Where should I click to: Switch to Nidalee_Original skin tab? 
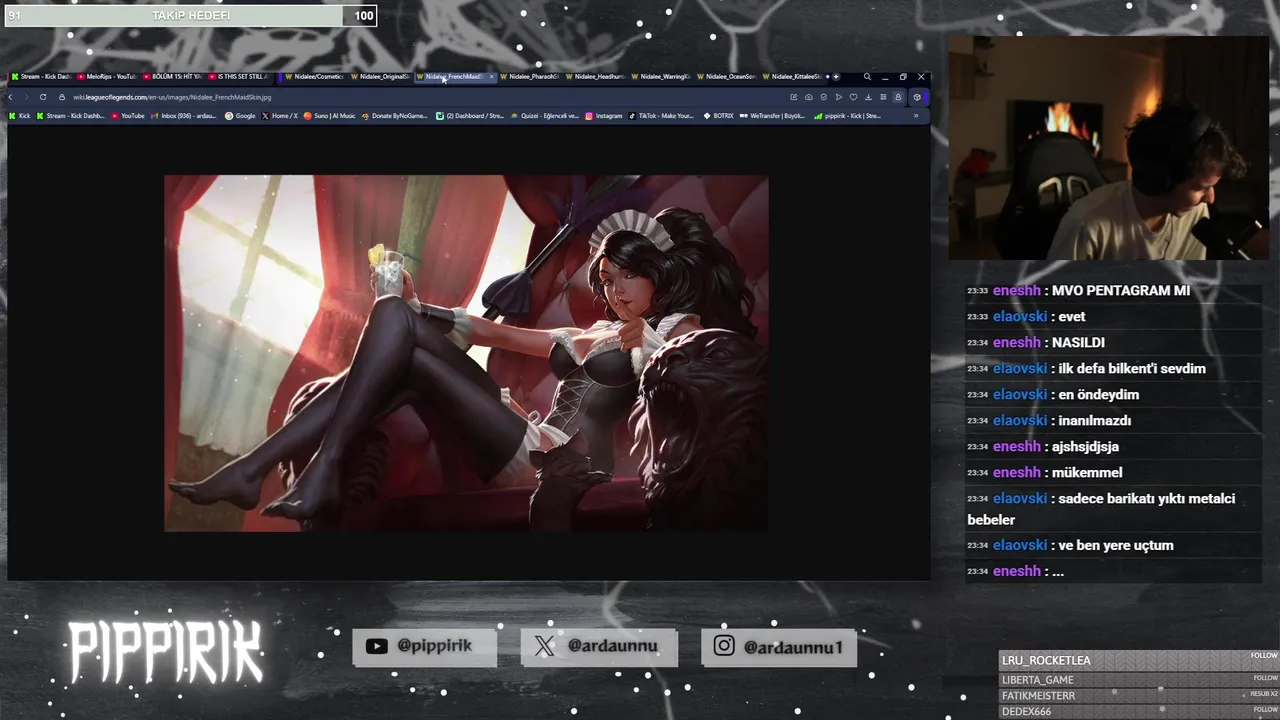click(x=379, y=77)
